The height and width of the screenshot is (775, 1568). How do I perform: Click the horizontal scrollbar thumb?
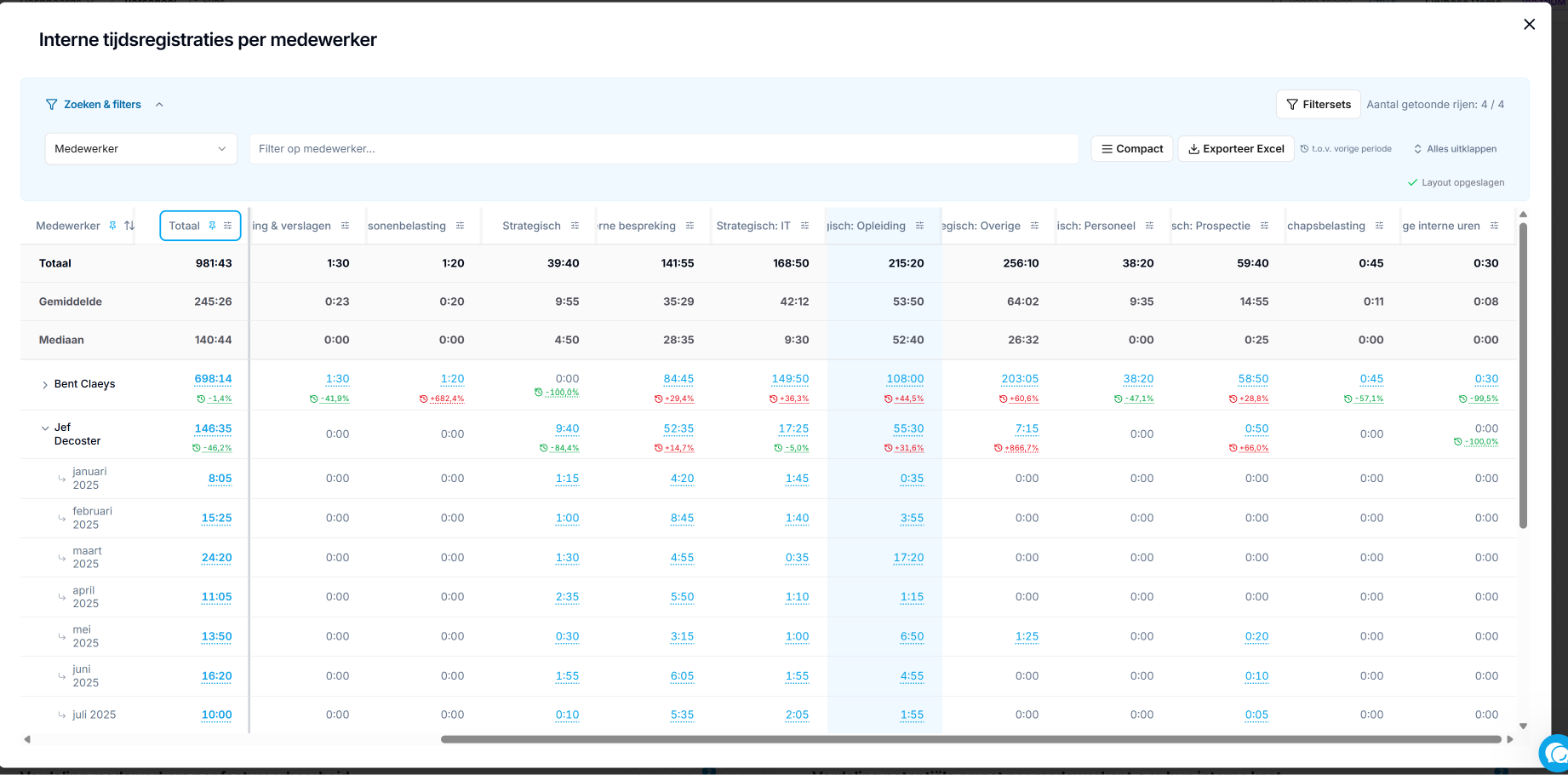click(970, 739)
